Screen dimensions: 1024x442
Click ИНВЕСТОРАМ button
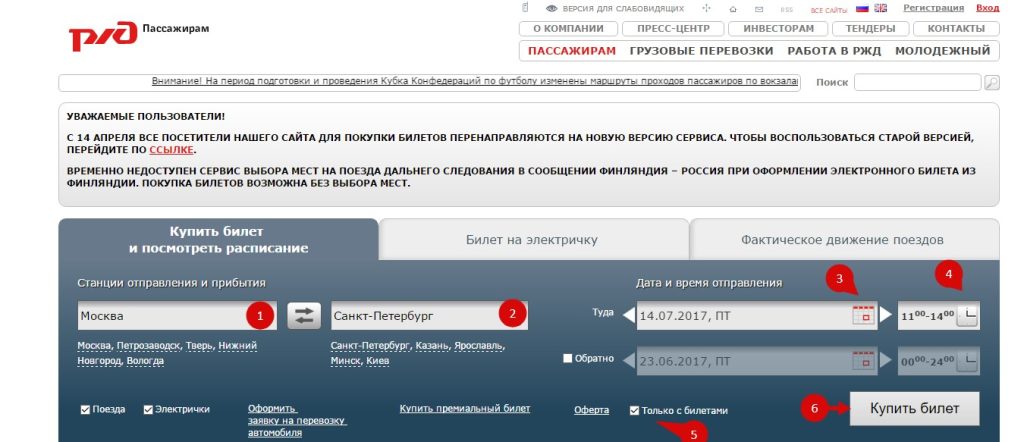778,29
